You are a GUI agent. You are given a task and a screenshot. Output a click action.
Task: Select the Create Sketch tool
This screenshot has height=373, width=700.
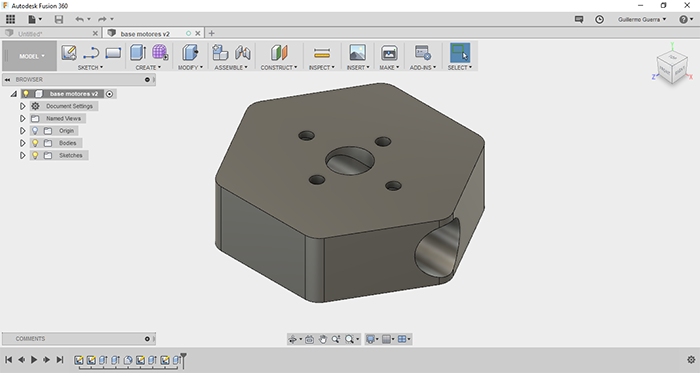[x=69, y=53]
